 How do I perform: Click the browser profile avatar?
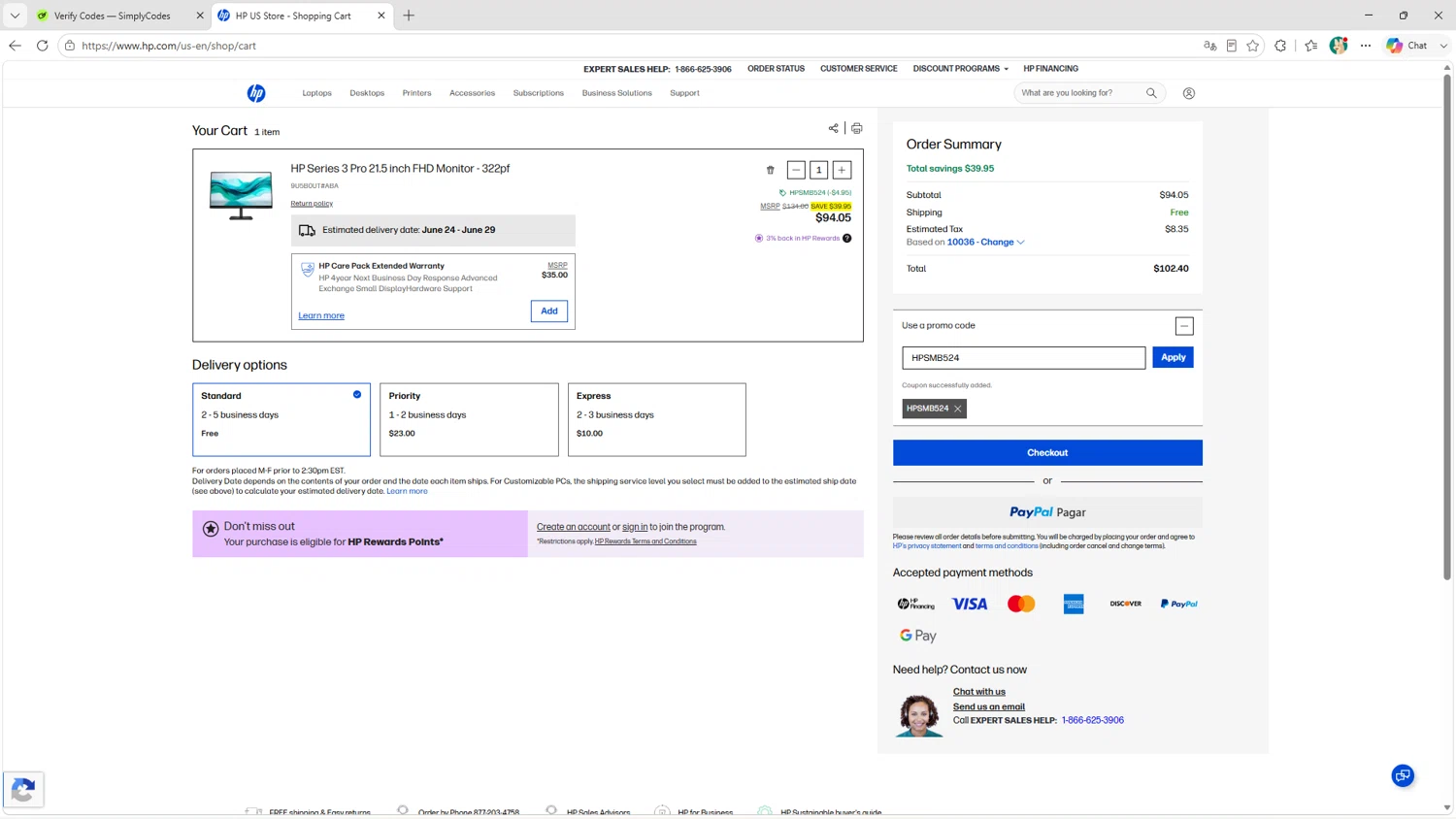pos(1339,46)
